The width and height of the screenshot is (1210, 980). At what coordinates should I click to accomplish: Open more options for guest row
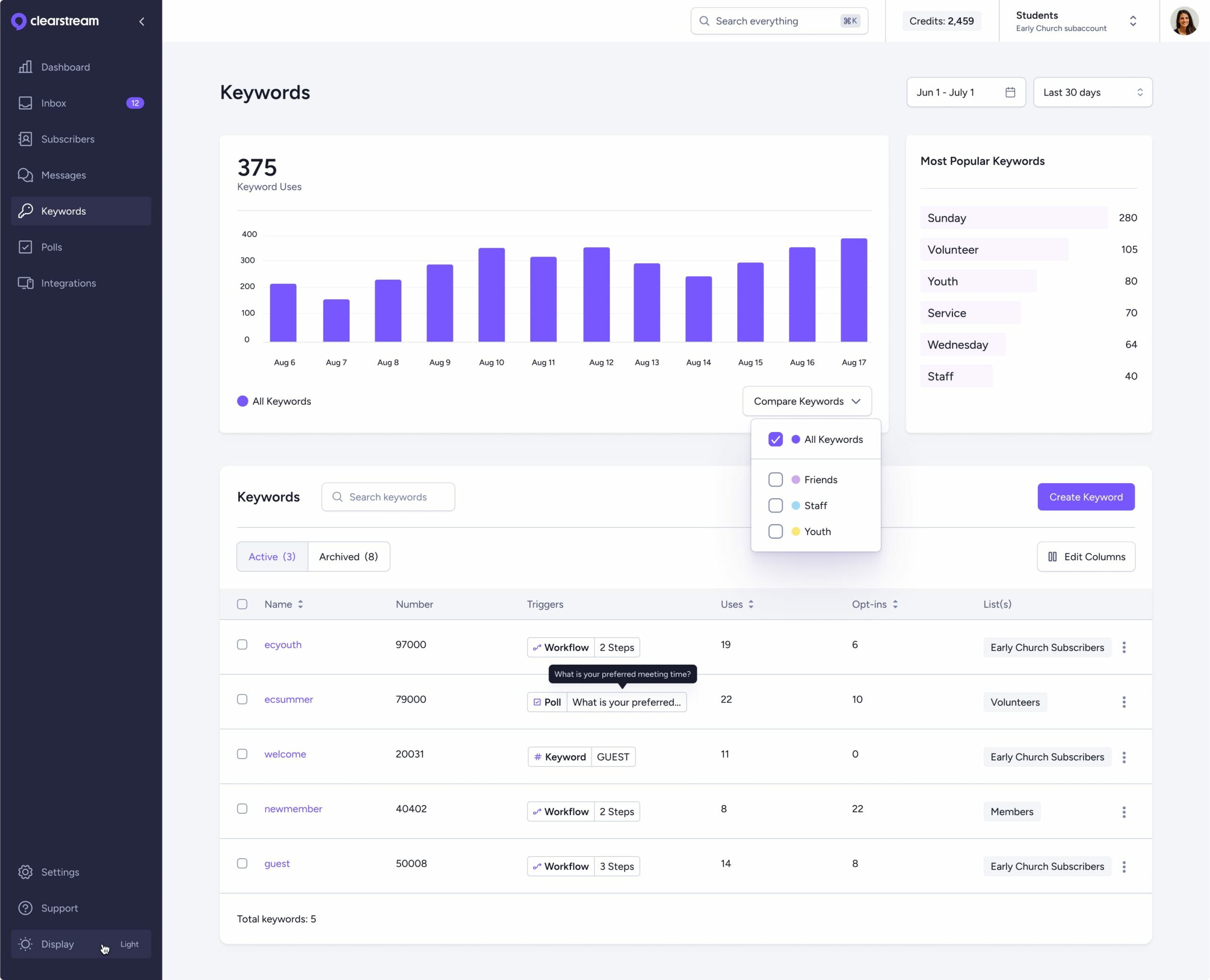pos(1124,867)
